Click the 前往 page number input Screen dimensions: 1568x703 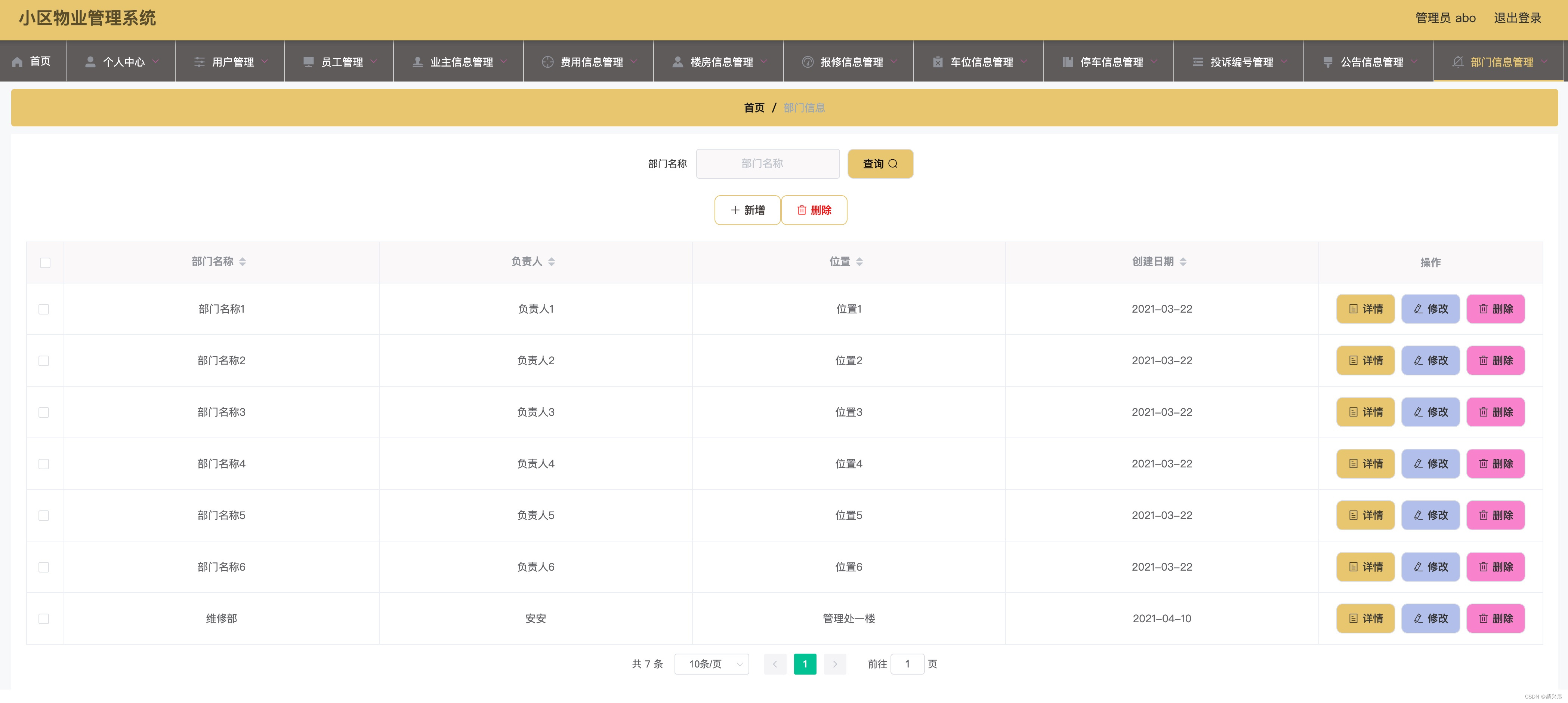point(907,664)
